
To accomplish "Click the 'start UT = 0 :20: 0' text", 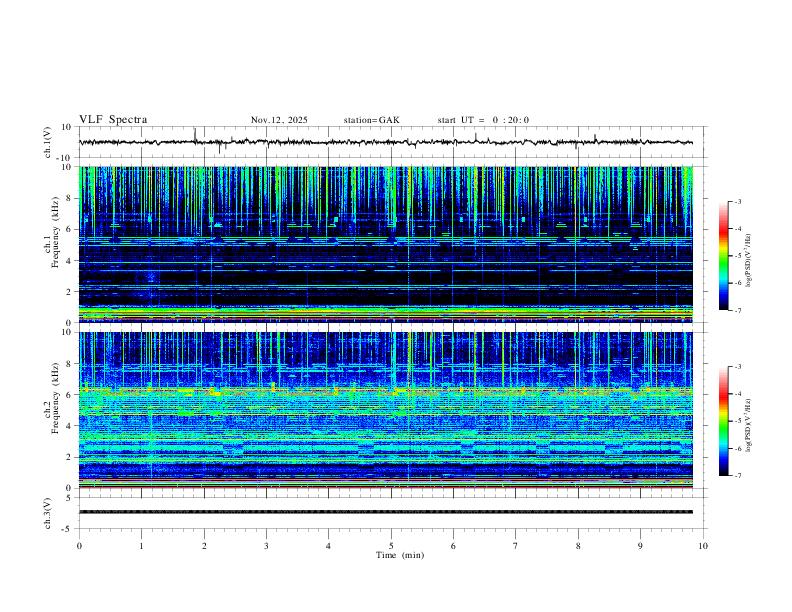I will pos(483,120).
